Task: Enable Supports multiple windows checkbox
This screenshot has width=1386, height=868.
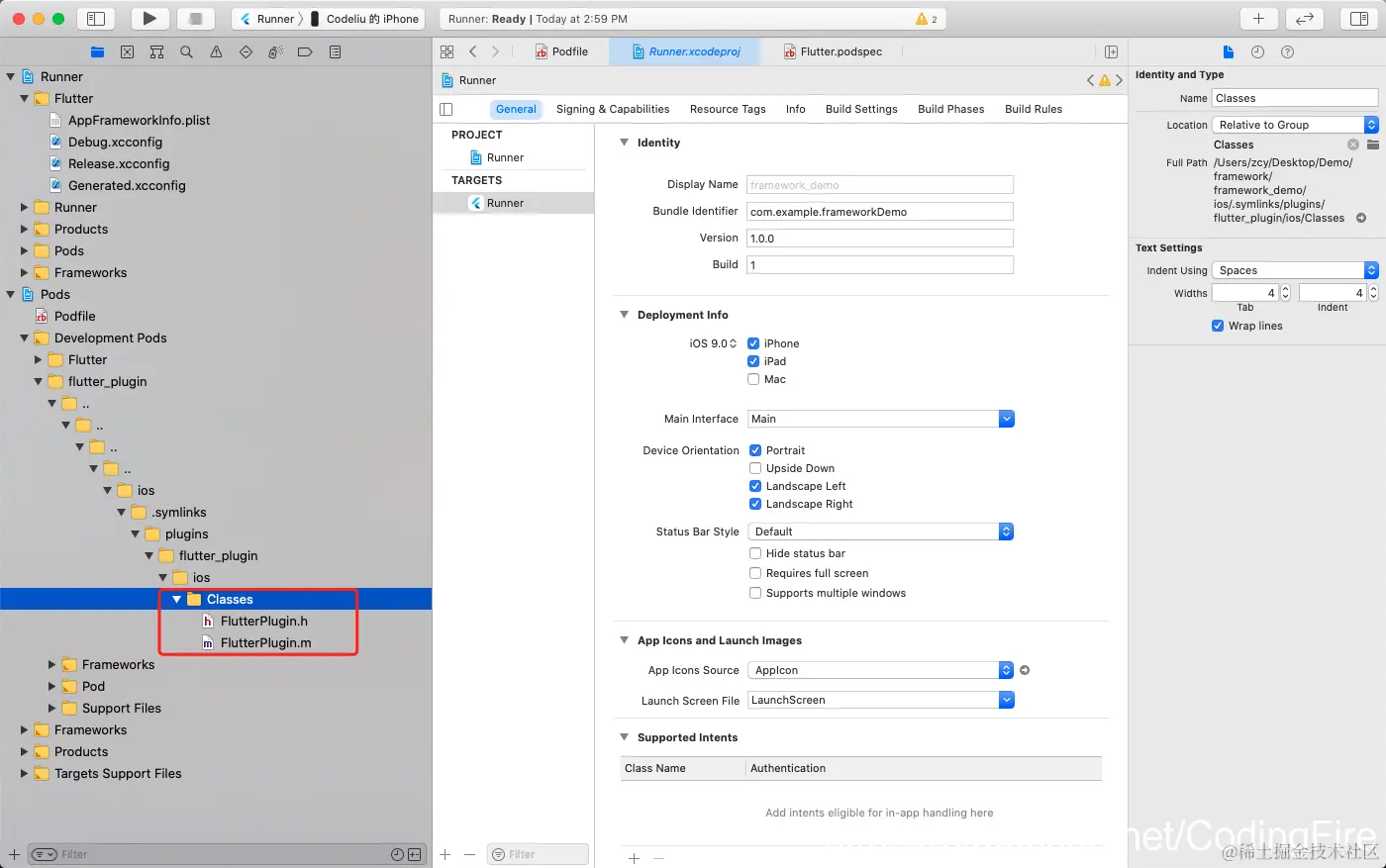Action: point(755,593)
